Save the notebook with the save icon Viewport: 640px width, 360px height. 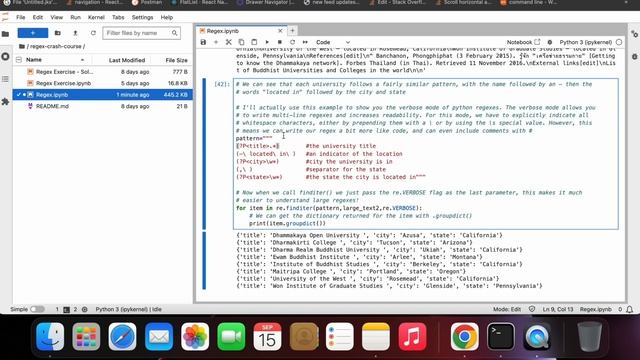203,42
